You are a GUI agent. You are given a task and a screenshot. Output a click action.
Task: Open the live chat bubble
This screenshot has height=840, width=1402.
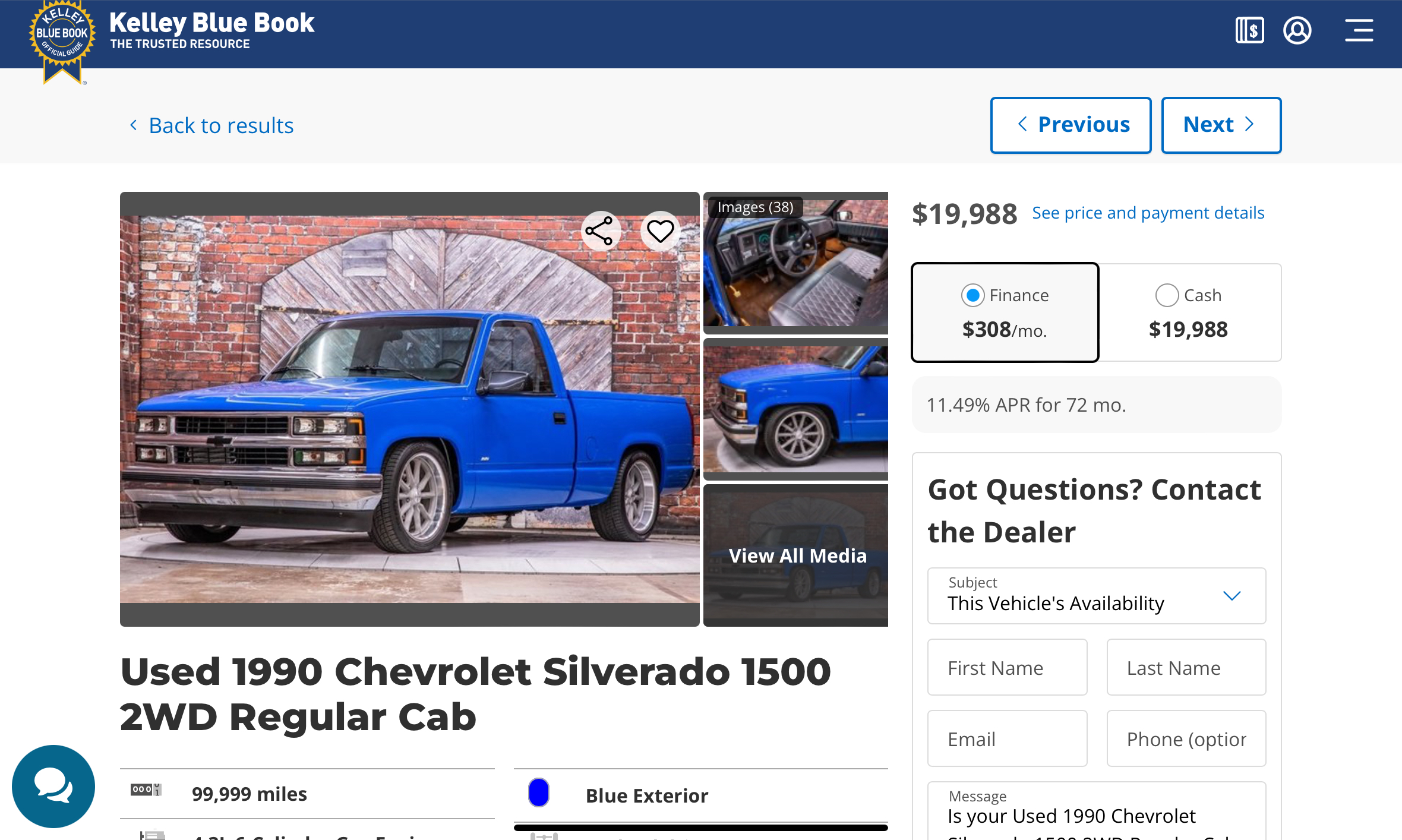(53, 786)
